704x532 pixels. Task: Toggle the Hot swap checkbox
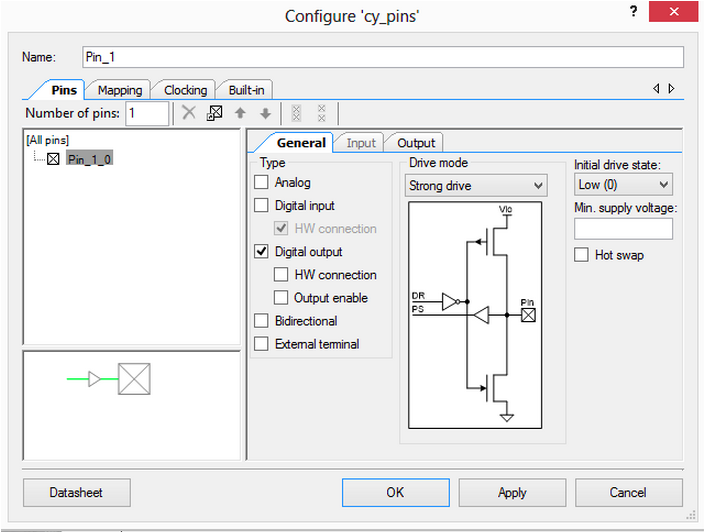[x=582, y=255]
